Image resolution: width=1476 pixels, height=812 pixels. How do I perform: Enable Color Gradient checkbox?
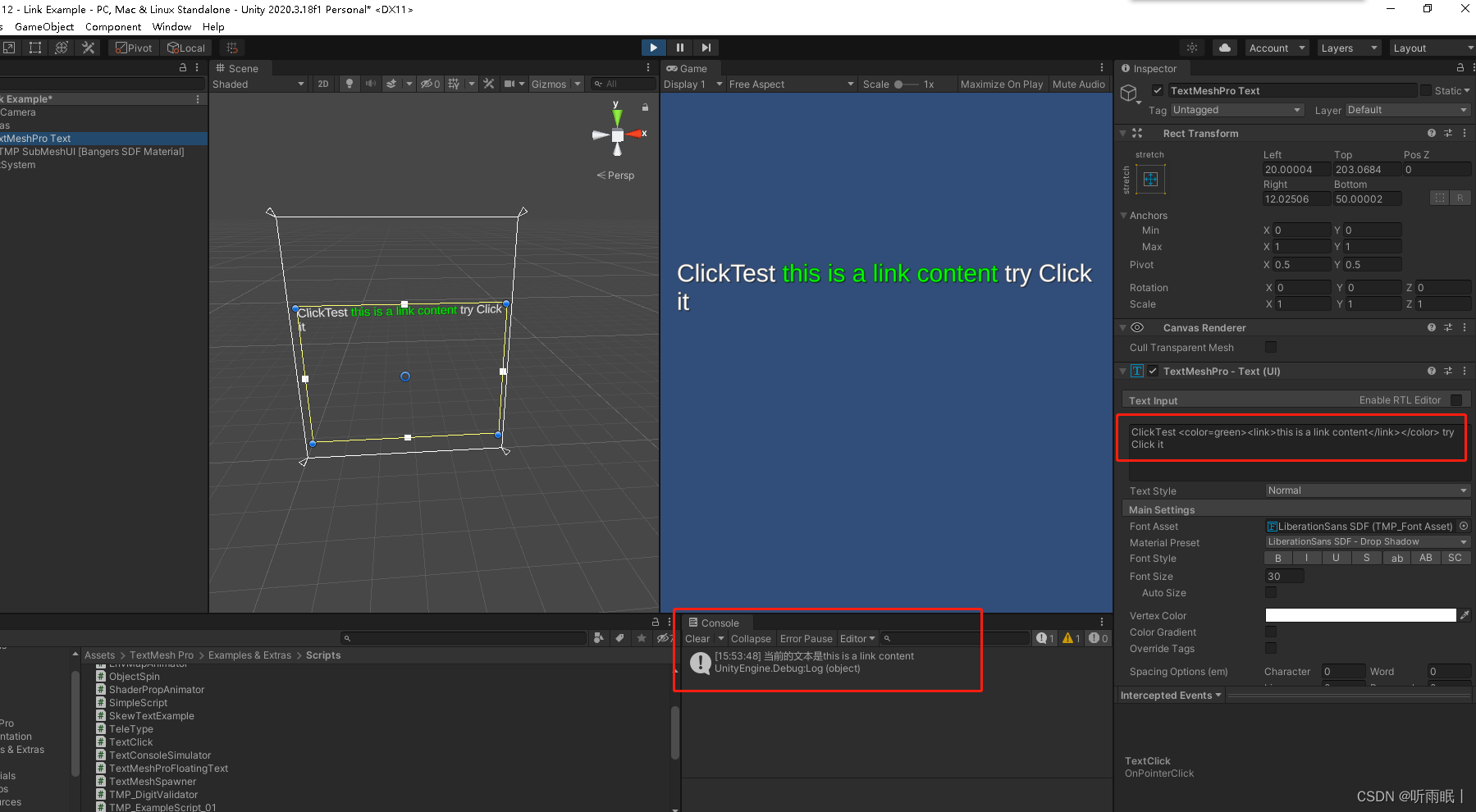pyautogui.click(x=1271, y=632)
